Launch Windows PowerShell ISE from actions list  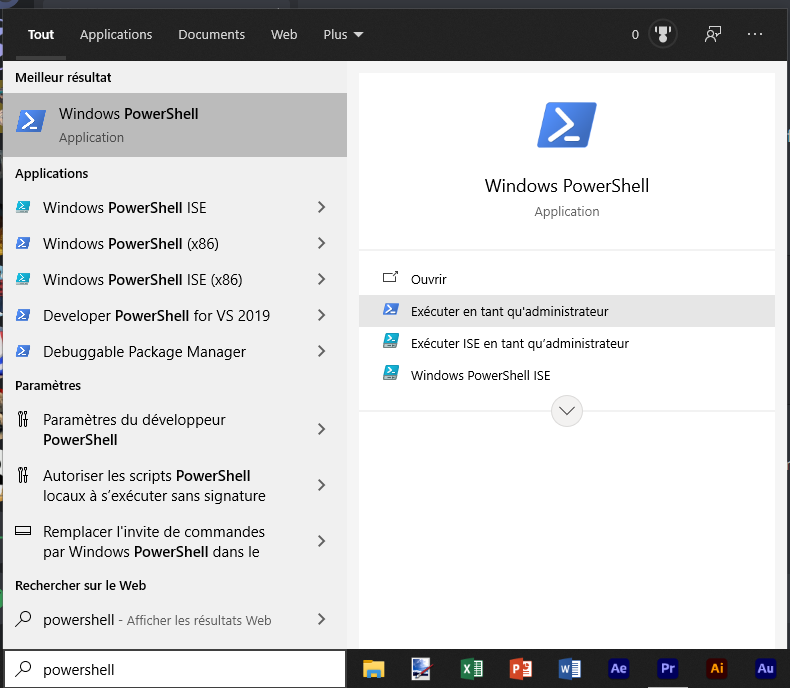(x=567, y=375)
